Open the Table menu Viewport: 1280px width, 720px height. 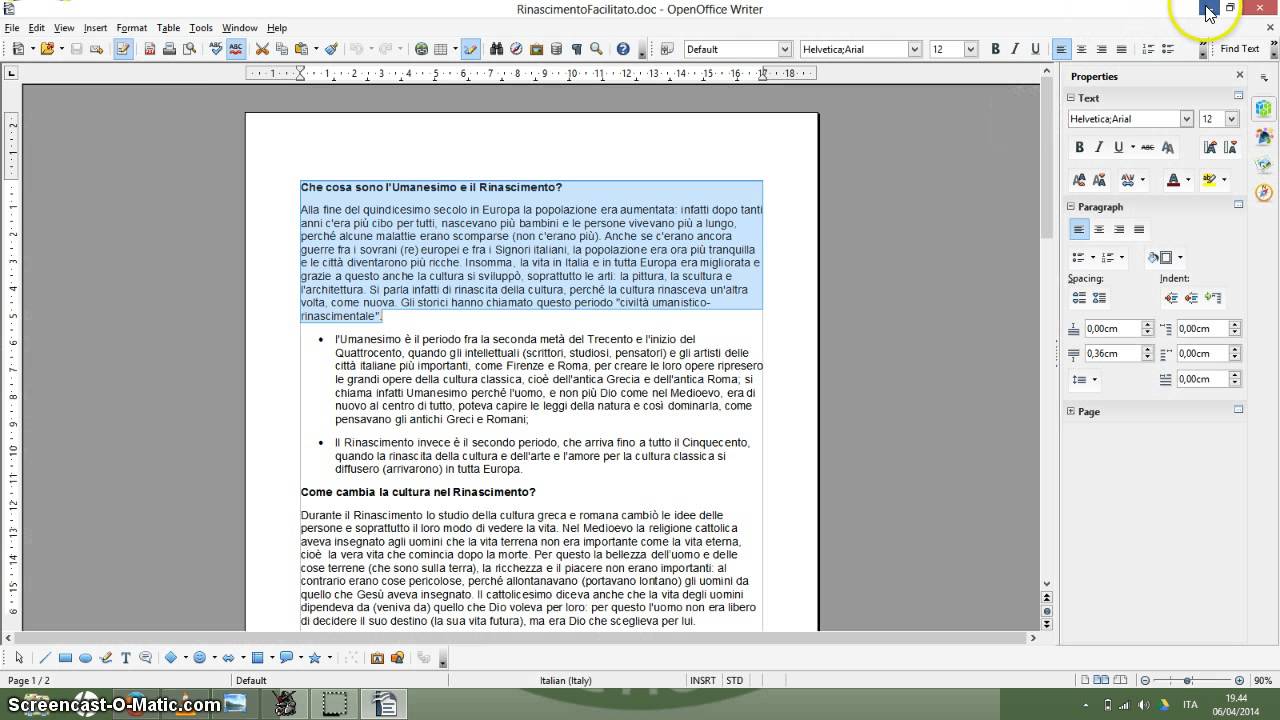click(168, 28)
